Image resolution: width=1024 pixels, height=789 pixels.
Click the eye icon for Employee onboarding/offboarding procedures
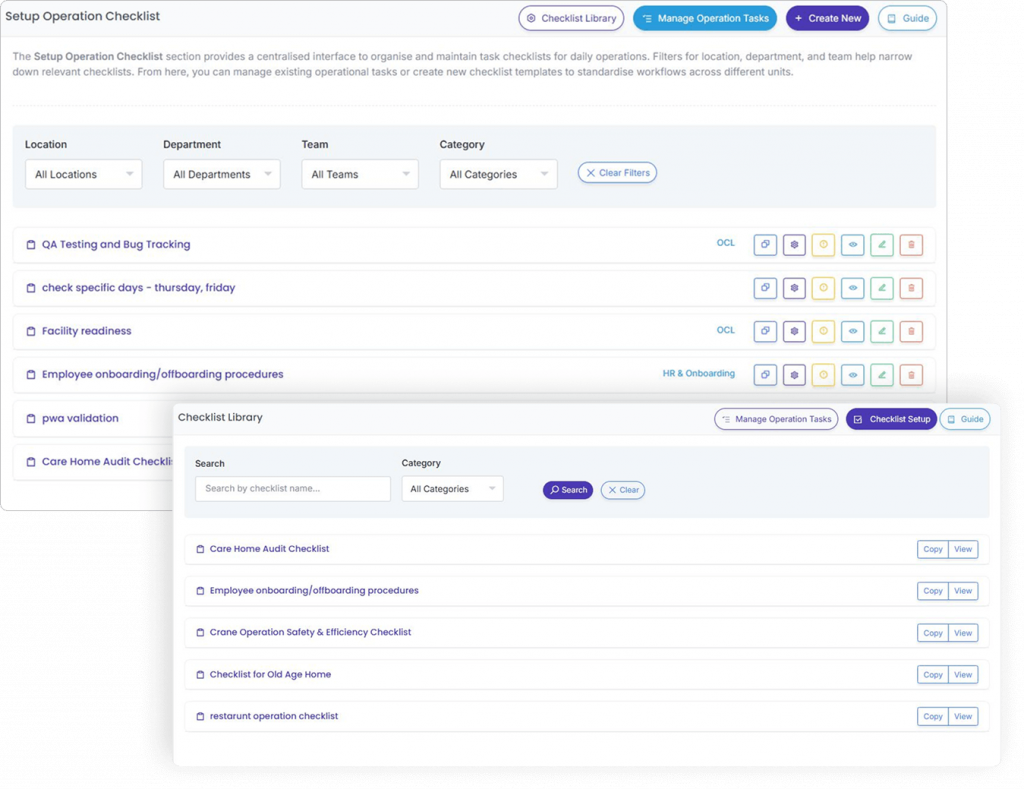(852, 375)
